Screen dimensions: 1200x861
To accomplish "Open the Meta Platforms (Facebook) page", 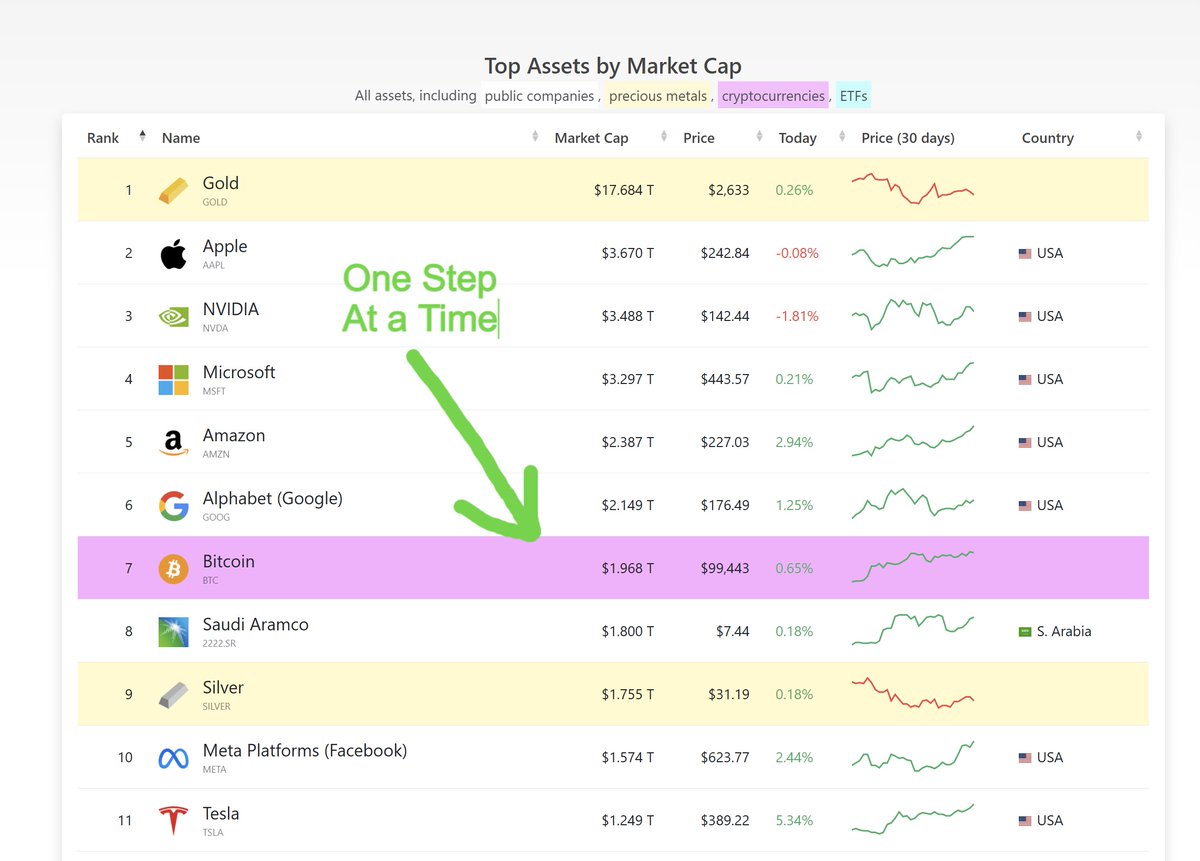I will [305, 750].
